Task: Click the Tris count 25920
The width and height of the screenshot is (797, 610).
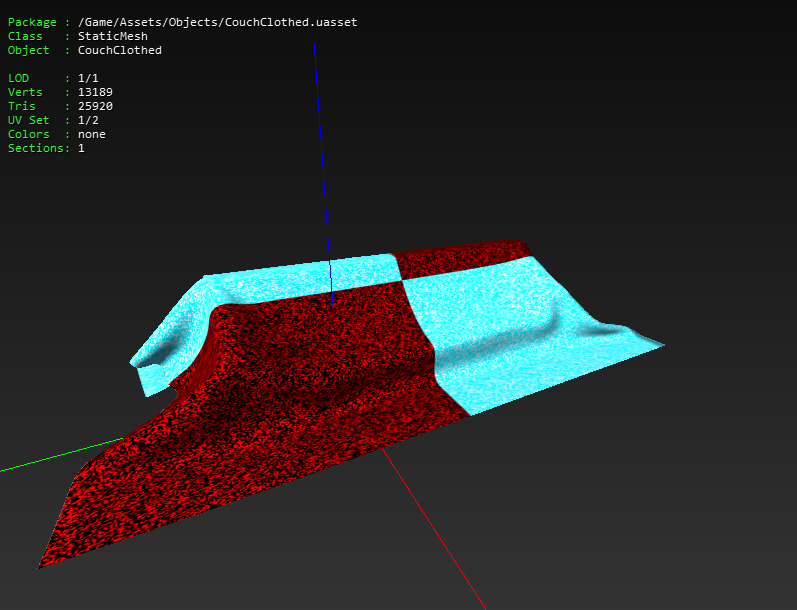Action: (95, 106)
